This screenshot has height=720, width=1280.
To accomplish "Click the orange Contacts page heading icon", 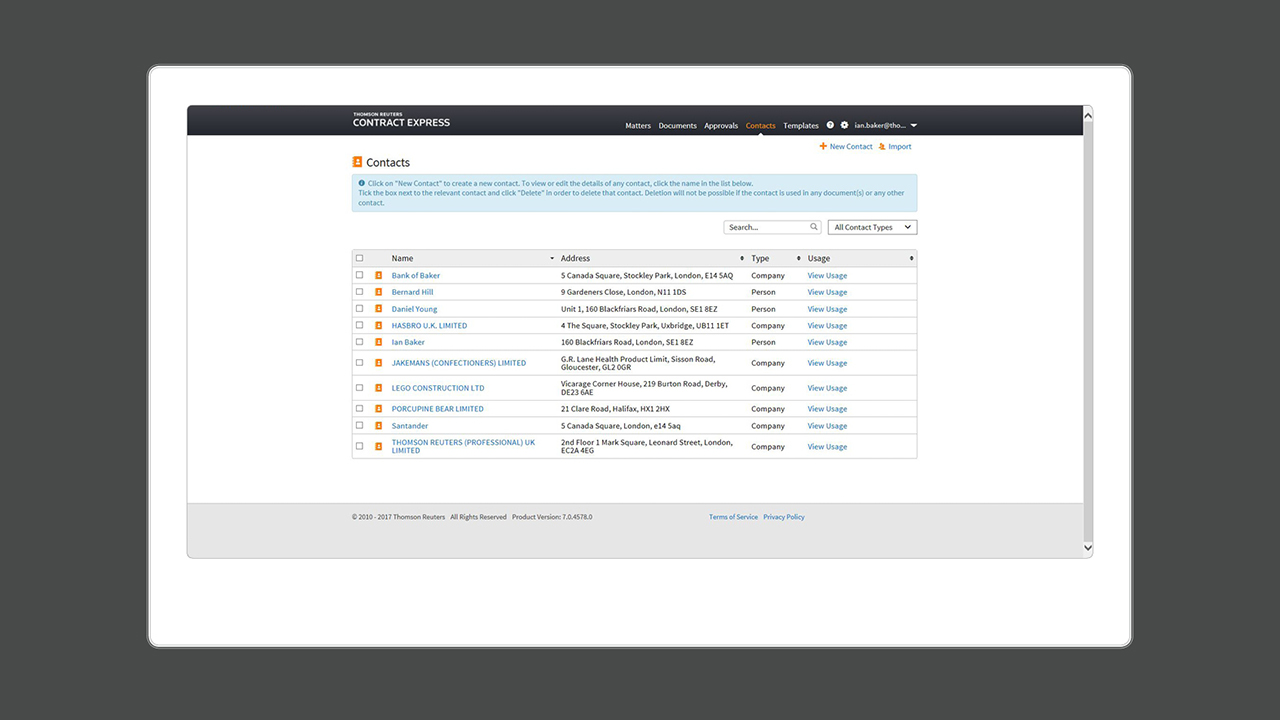I will [357, 162].
